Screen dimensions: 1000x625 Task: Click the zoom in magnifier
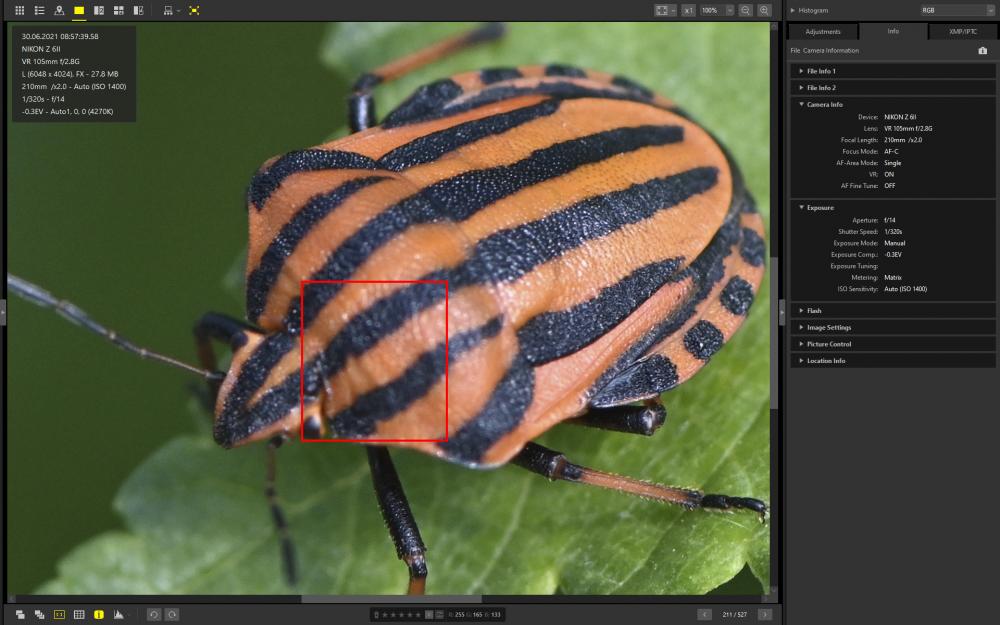(764, 10)
